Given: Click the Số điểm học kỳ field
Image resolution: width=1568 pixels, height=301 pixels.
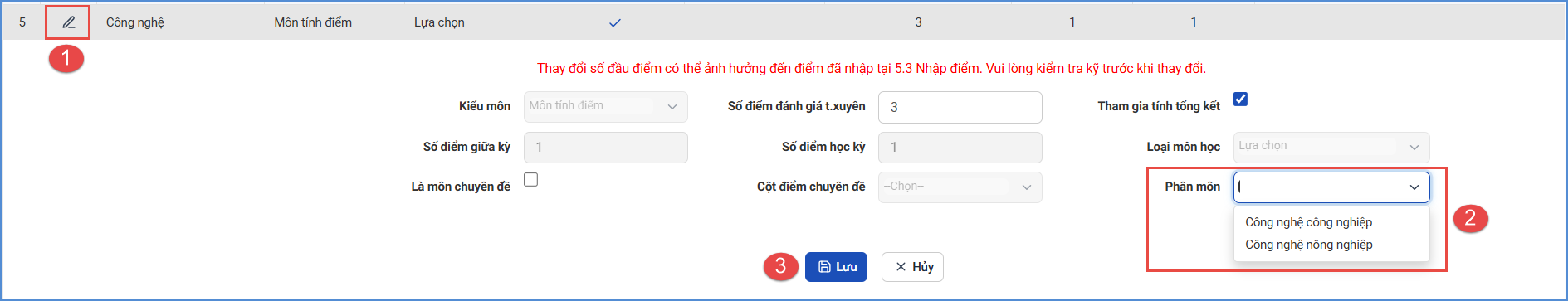Looking at the screenshot, I should coord(960,147).
